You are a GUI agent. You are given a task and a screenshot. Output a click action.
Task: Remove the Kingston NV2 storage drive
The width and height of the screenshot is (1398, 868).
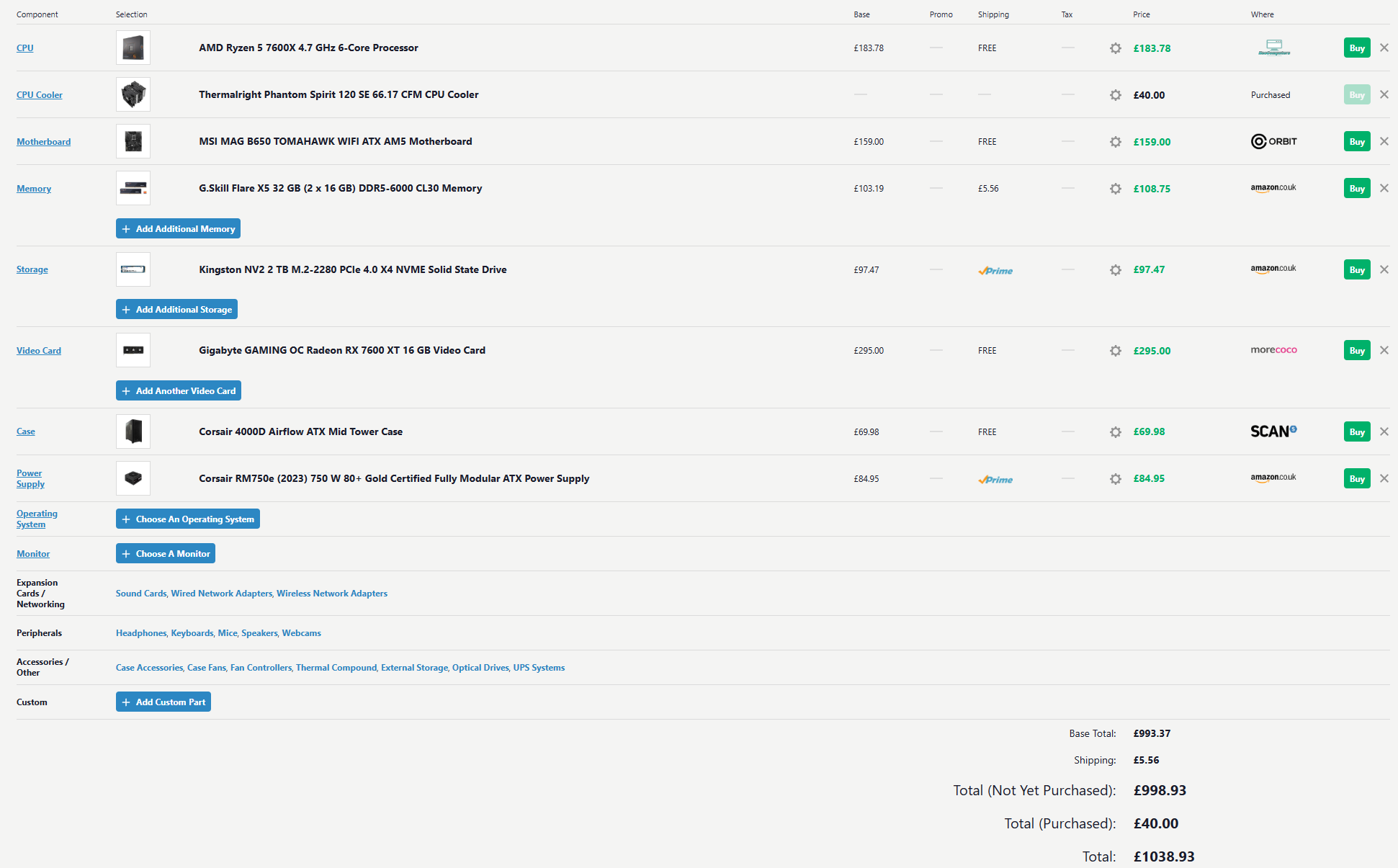[x=1384, y=269]
